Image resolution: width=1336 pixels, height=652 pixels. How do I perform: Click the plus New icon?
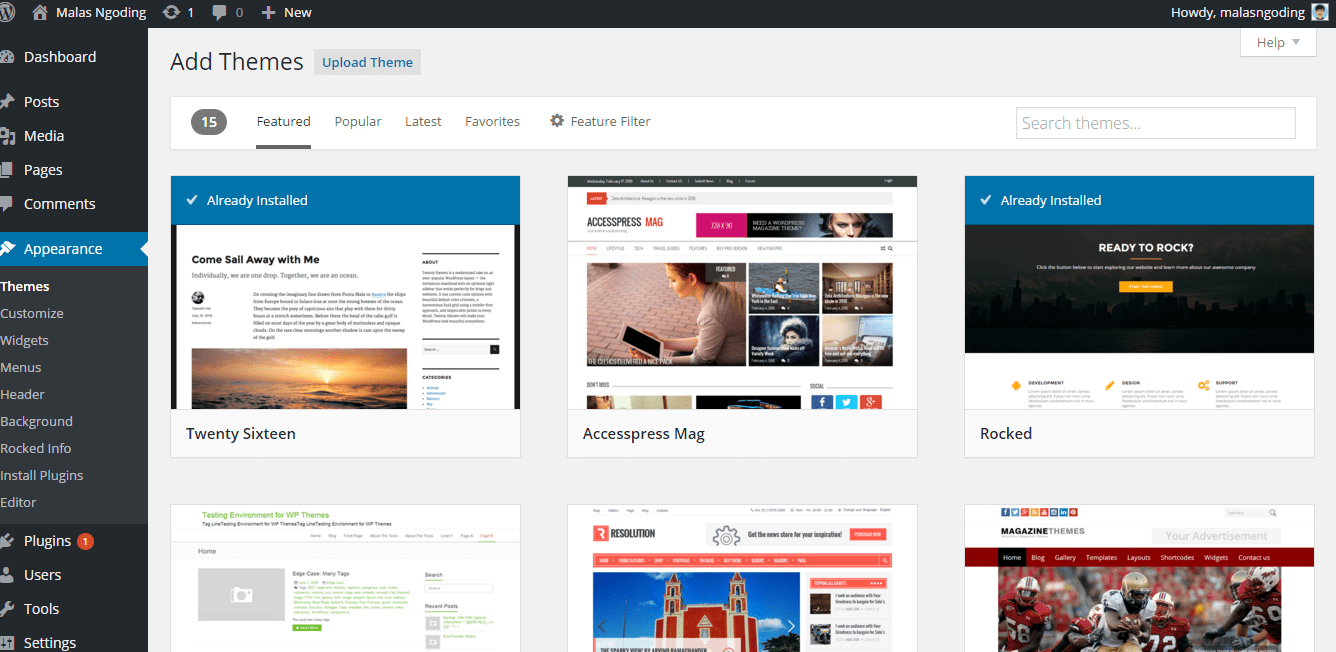coord(268,13)
